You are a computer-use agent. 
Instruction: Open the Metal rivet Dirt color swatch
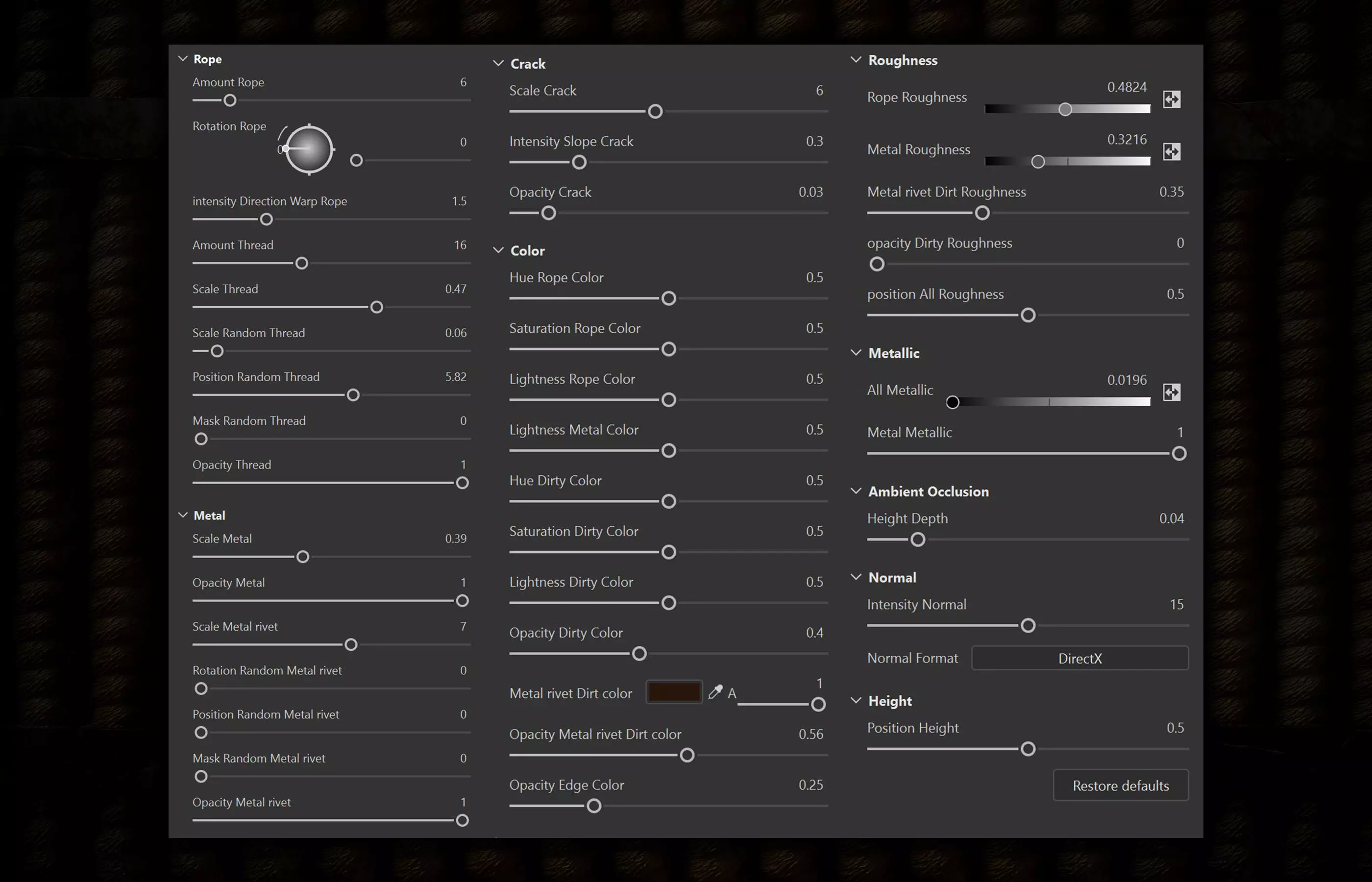pyautogui.click(x=673, y=692)
